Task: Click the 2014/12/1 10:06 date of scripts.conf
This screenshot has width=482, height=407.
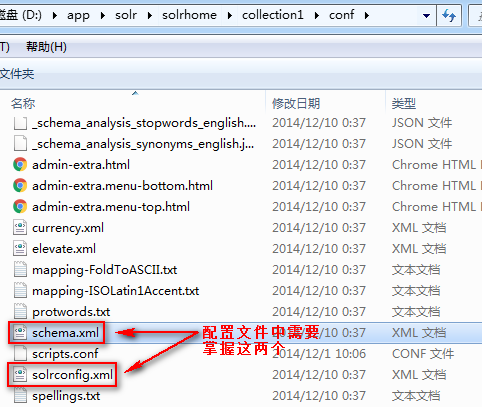Action: 319,354
